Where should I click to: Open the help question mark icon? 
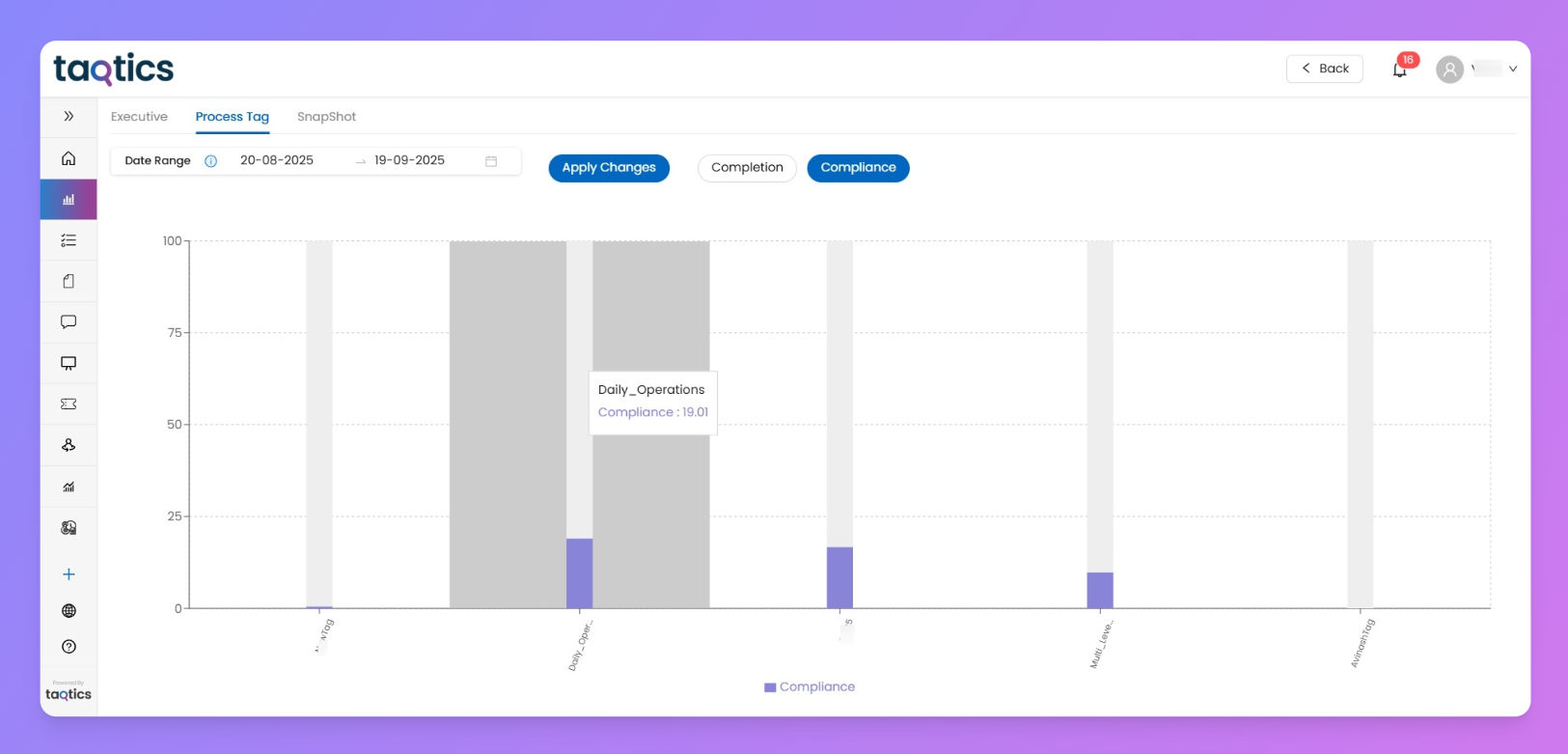[x=69, y=647]
